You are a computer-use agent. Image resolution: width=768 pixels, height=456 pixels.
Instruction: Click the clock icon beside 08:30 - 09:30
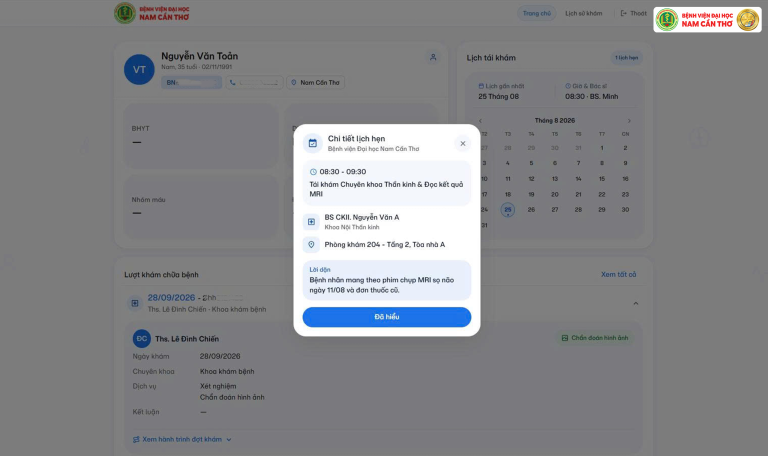313,172
